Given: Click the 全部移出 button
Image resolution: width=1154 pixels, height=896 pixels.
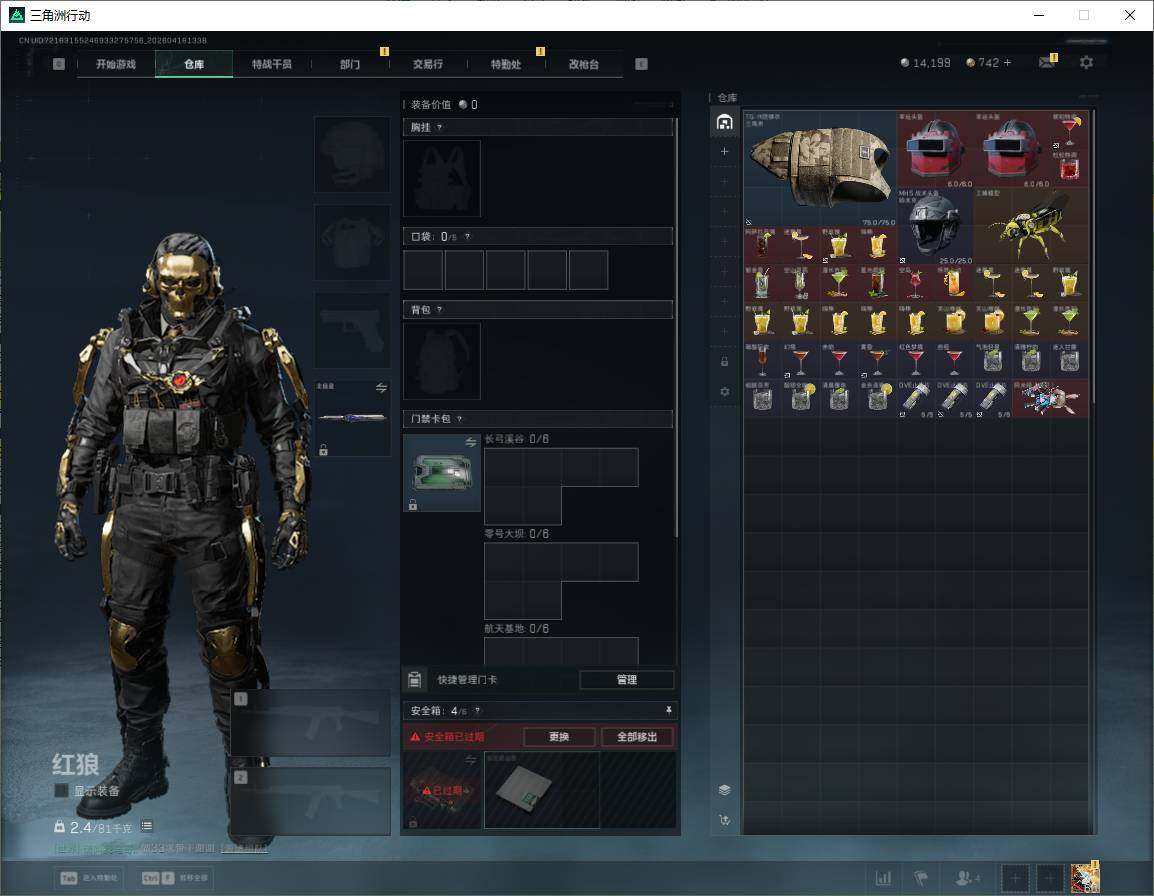Looking at the screenshot, I should pos(637,736).
